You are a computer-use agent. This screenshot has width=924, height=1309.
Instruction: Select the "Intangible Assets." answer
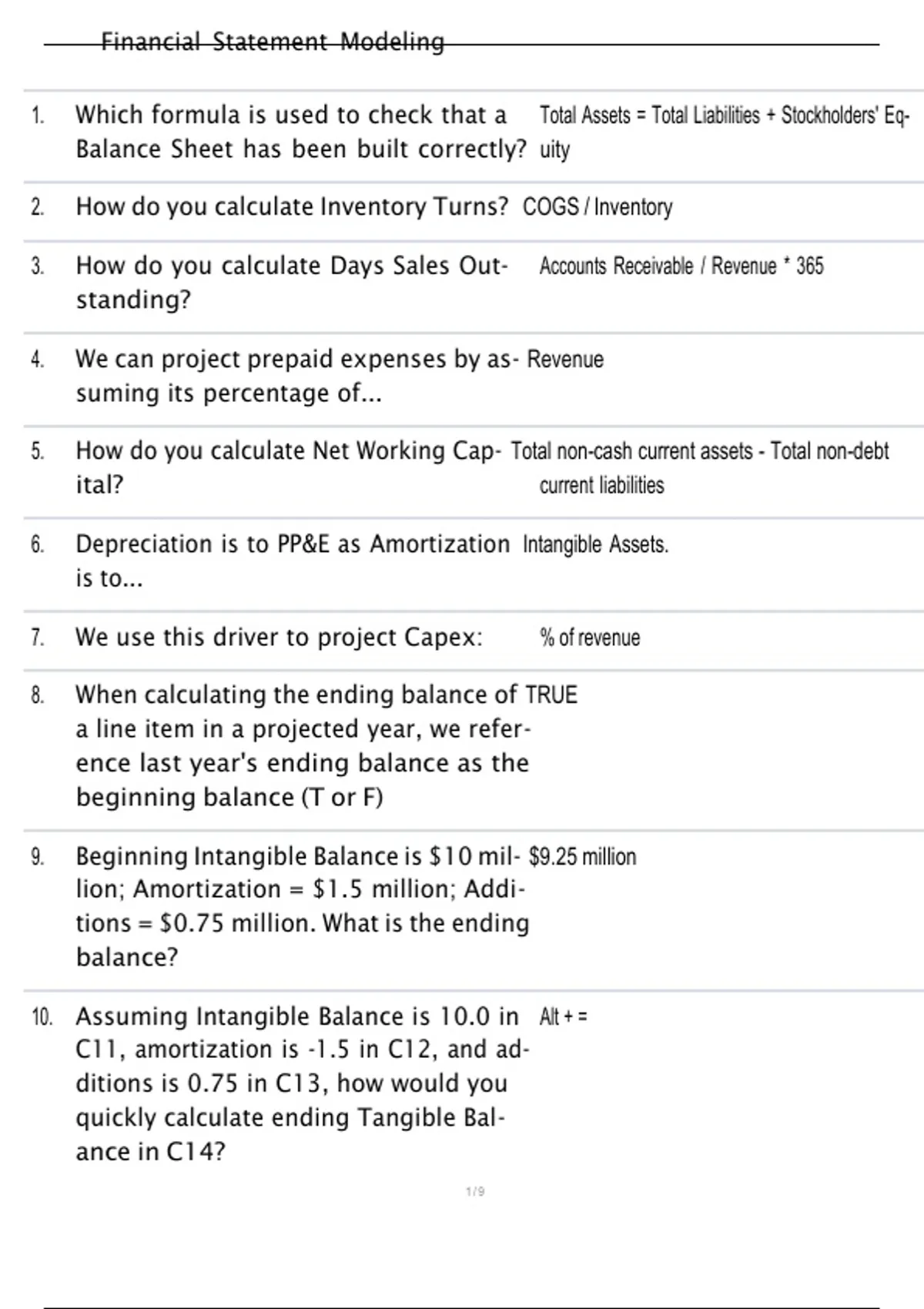pos(595,545)
